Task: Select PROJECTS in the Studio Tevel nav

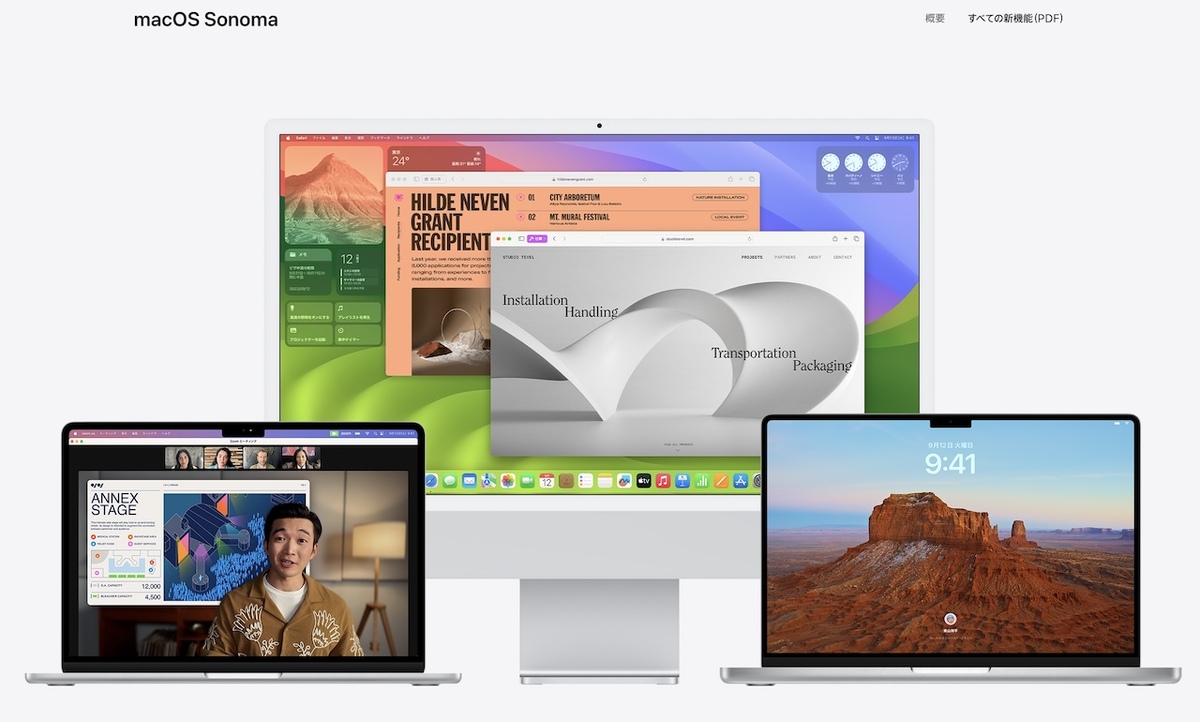Action: [752, 257]
